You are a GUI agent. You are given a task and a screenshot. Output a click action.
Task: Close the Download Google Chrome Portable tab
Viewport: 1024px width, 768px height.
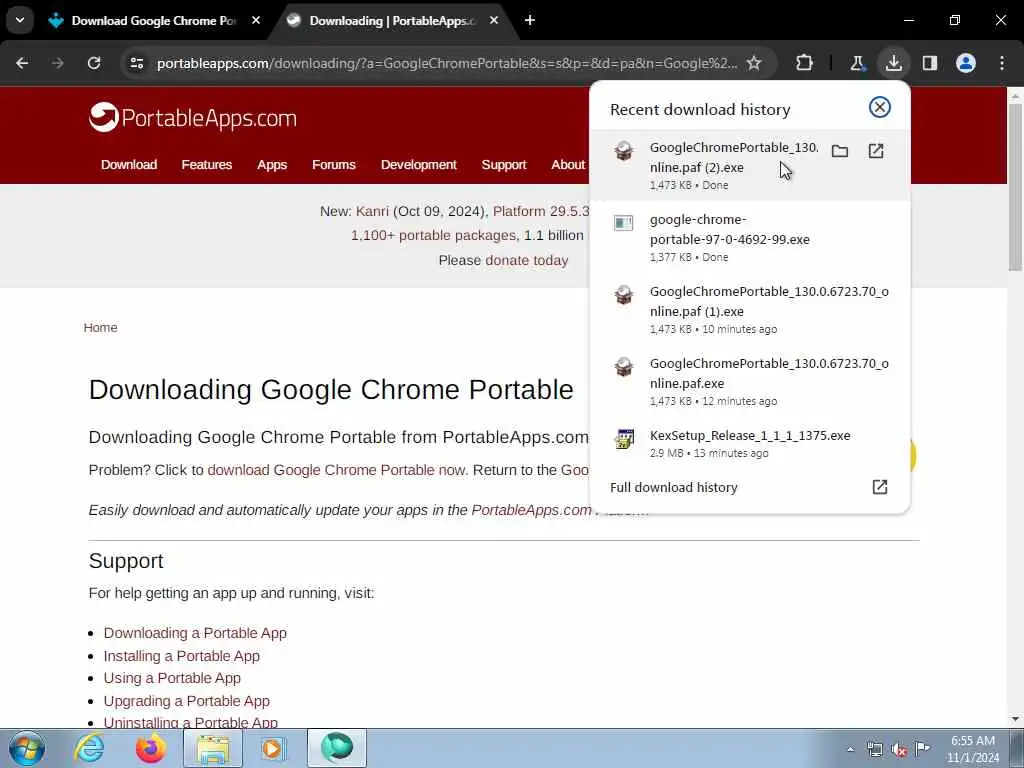256,21
